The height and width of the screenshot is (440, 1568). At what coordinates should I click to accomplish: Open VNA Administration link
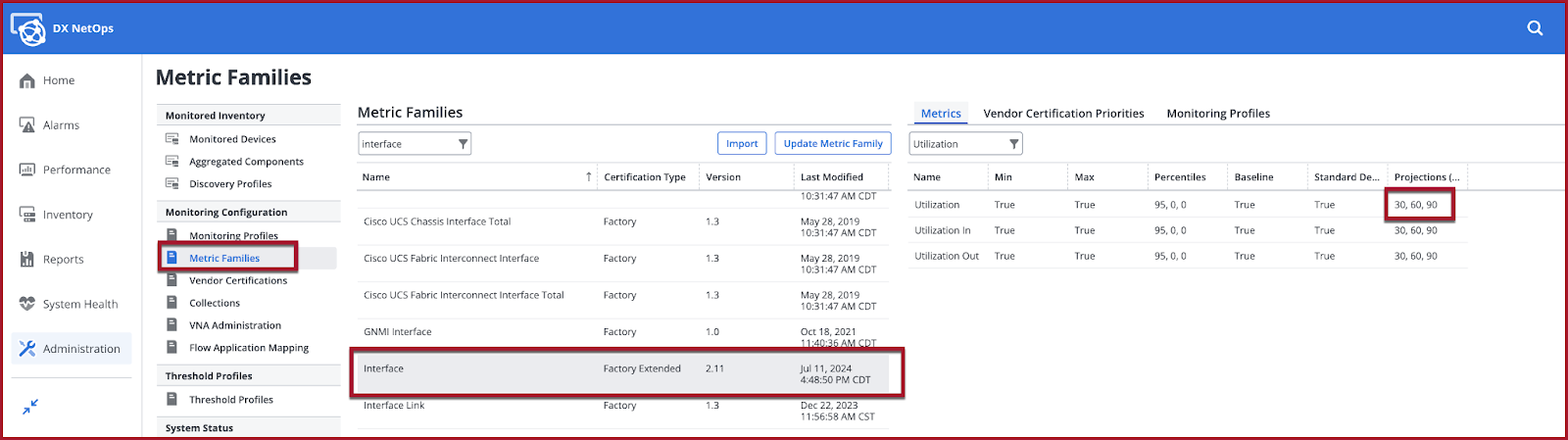(x=235, y=325)
